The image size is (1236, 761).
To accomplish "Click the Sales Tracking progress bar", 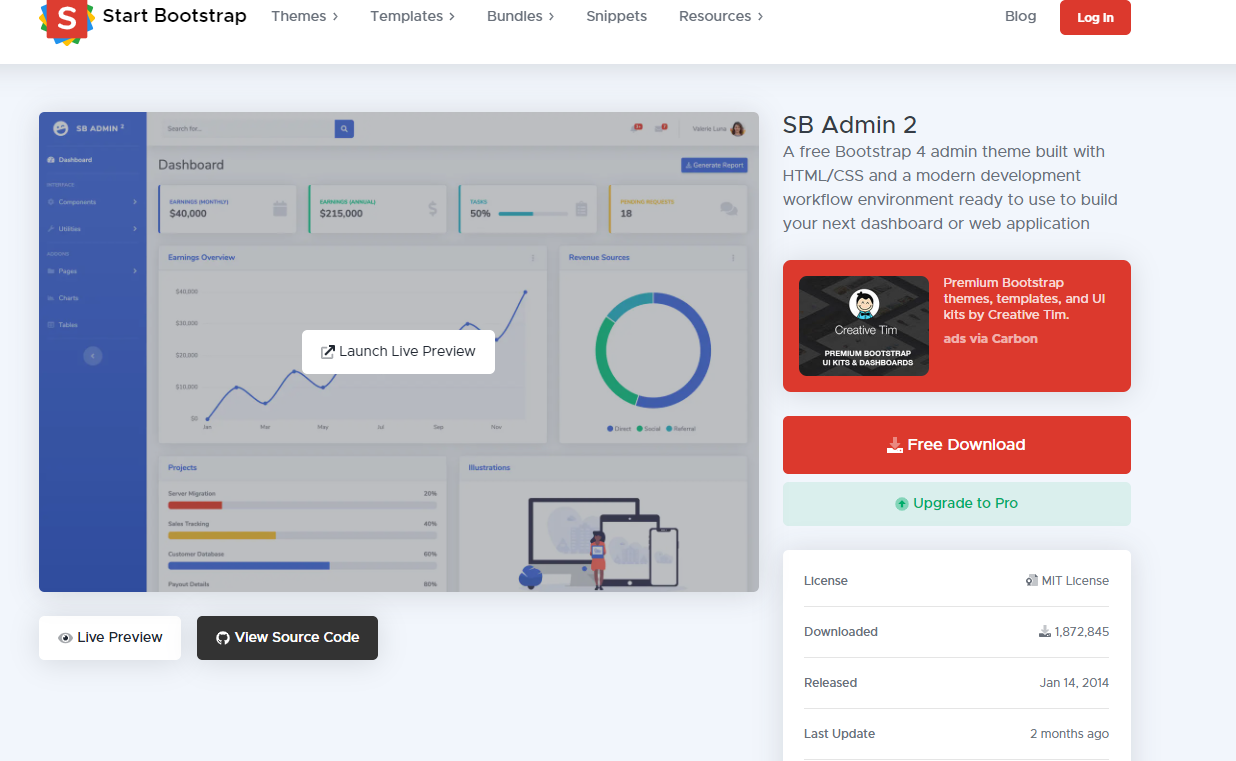I will (302, 535).
